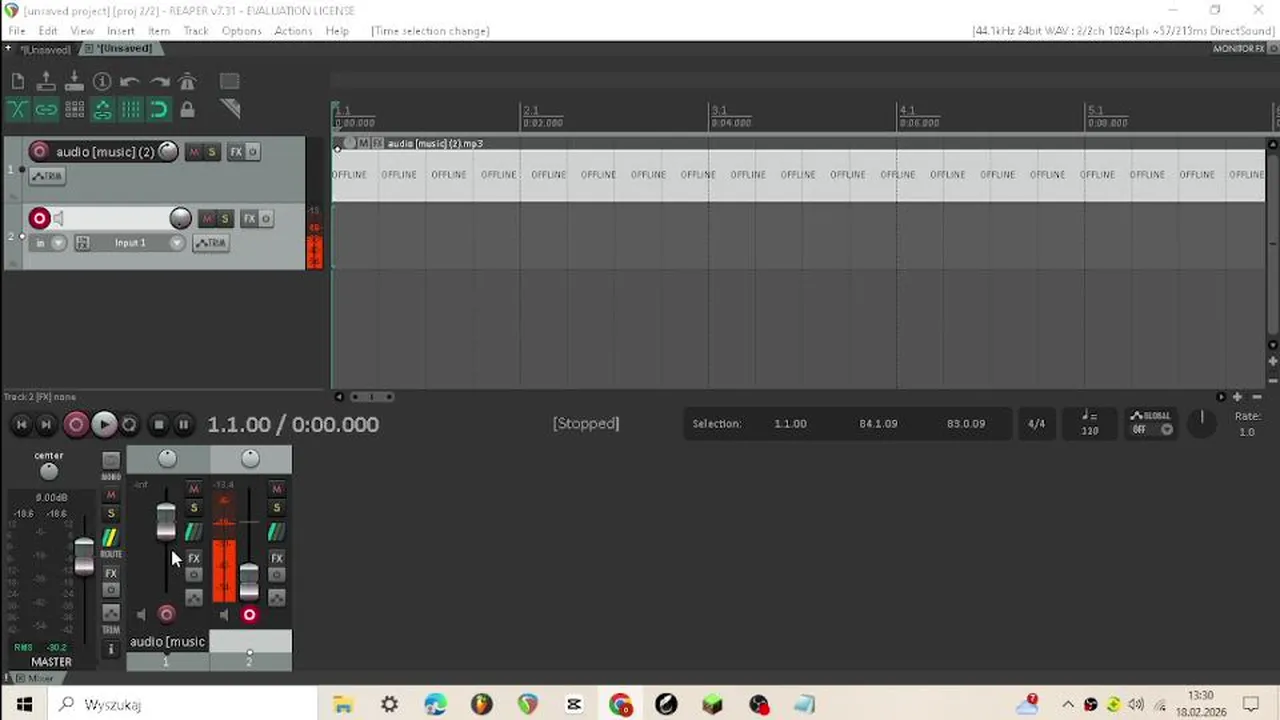Open the Track menu
This screenshot has width=1280, height=720.
196,31
